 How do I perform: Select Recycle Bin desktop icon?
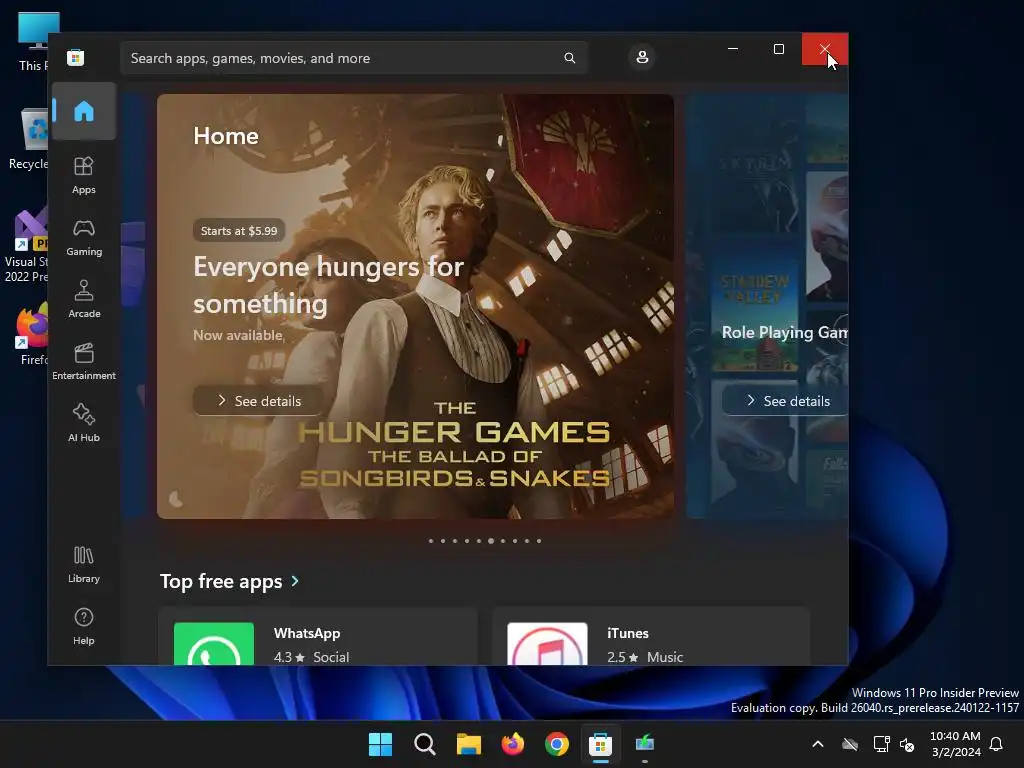tap(27, 139)
